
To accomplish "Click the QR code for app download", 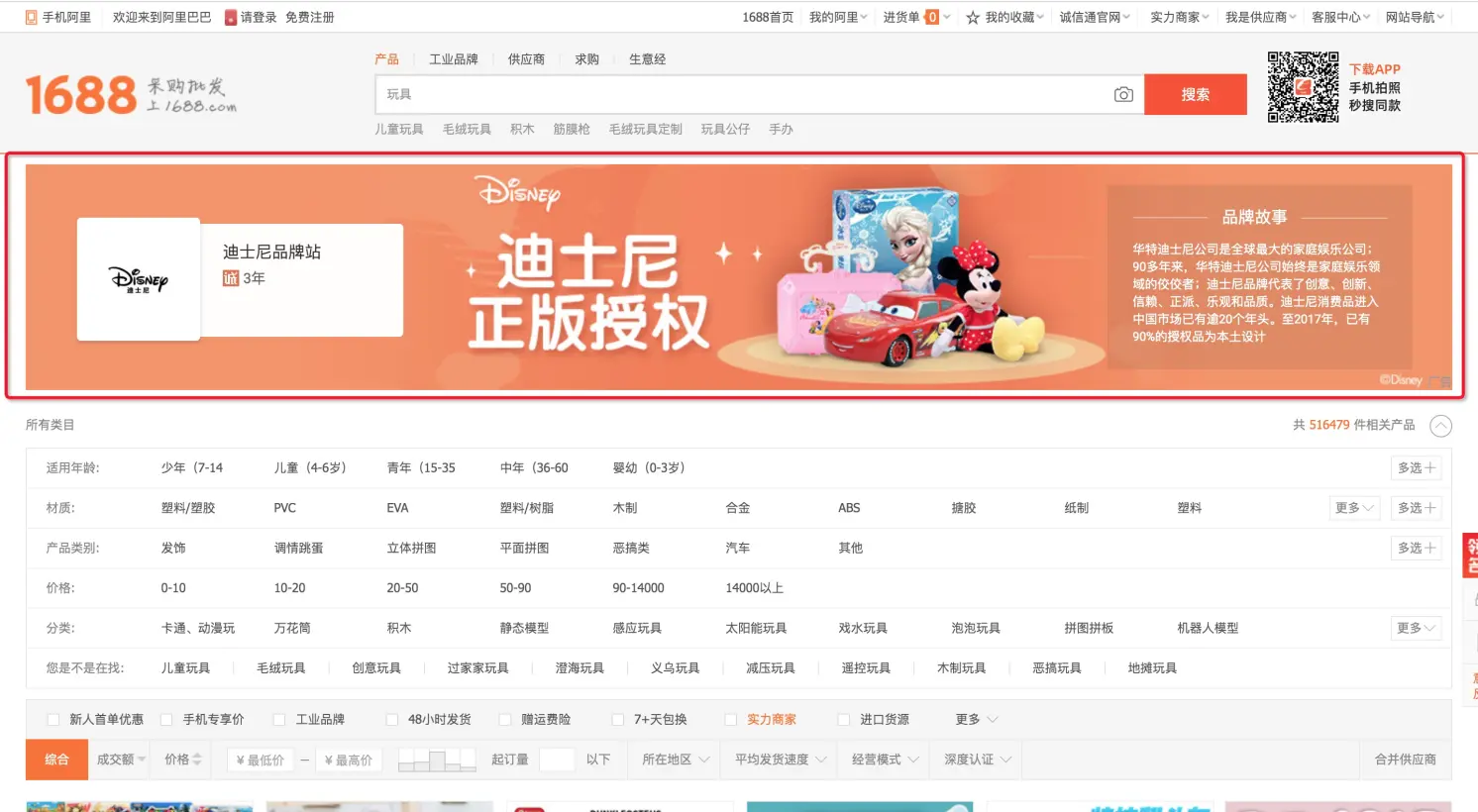I will click(1304, 87).
